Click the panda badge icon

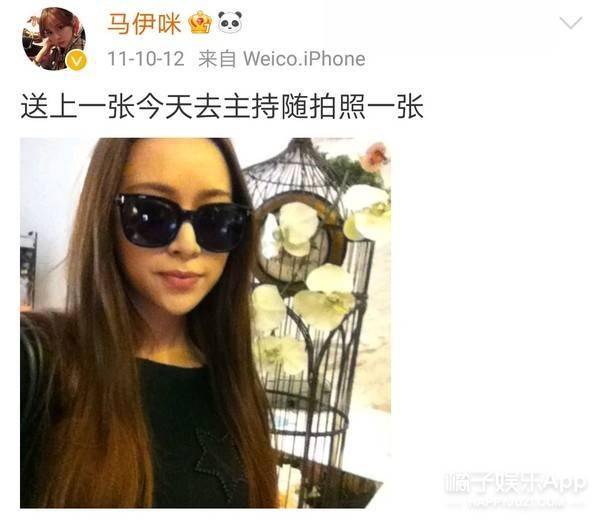[230, 22]
